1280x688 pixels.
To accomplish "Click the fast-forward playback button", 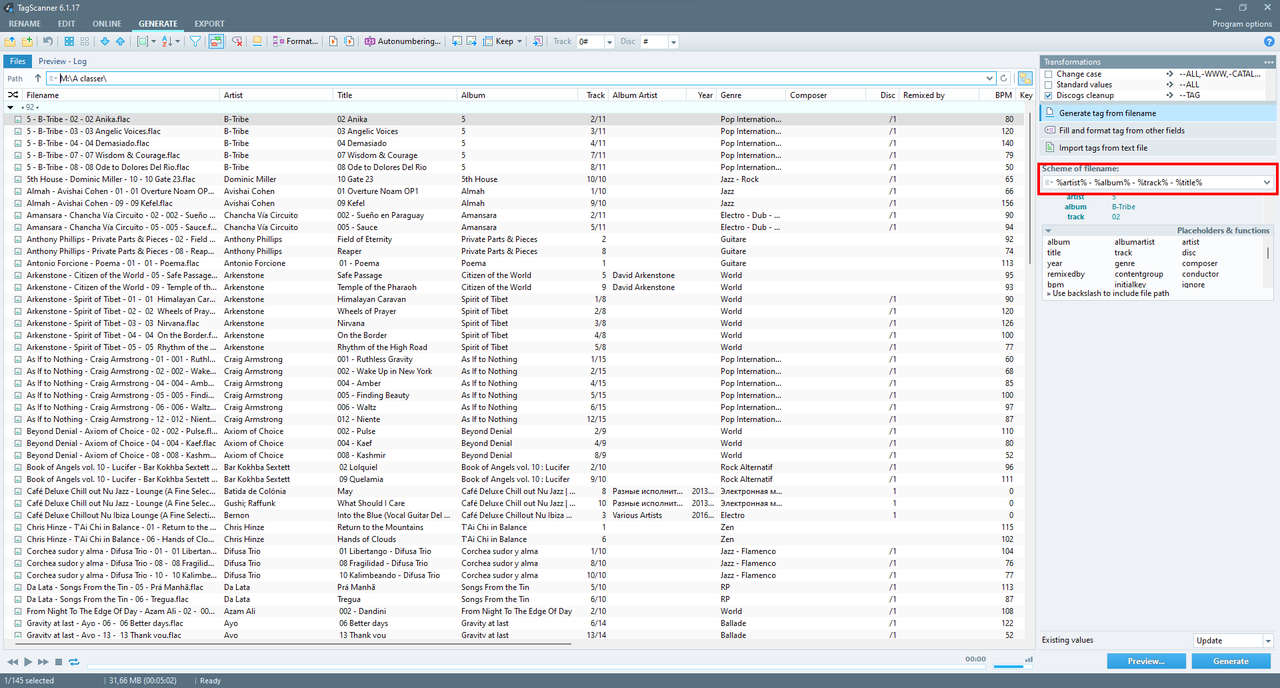I will 44,662.
